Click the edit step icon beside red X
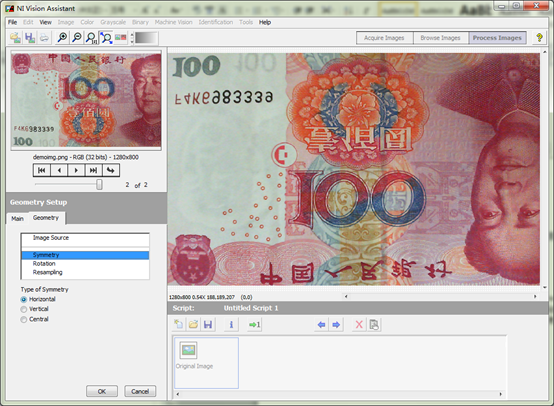The image size is (554, 406). 374,324
